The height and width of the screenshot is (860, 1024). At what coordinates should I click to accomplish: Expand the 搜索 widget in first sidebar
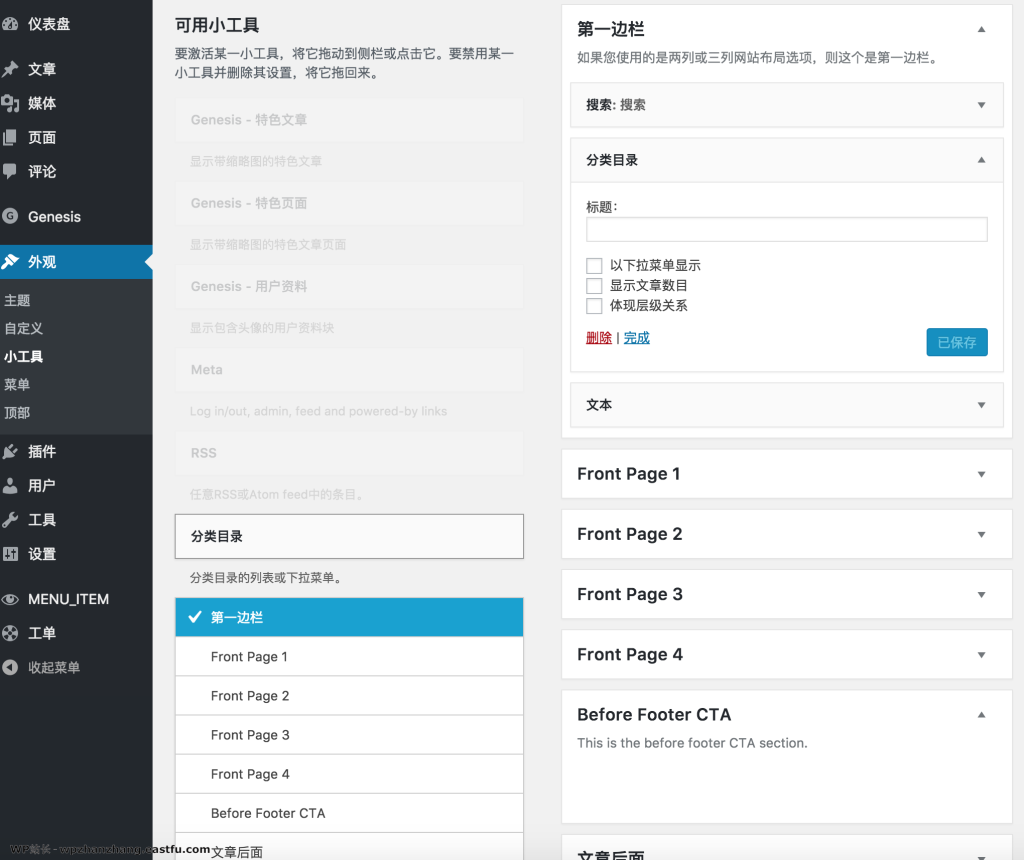tap(981, 105)
